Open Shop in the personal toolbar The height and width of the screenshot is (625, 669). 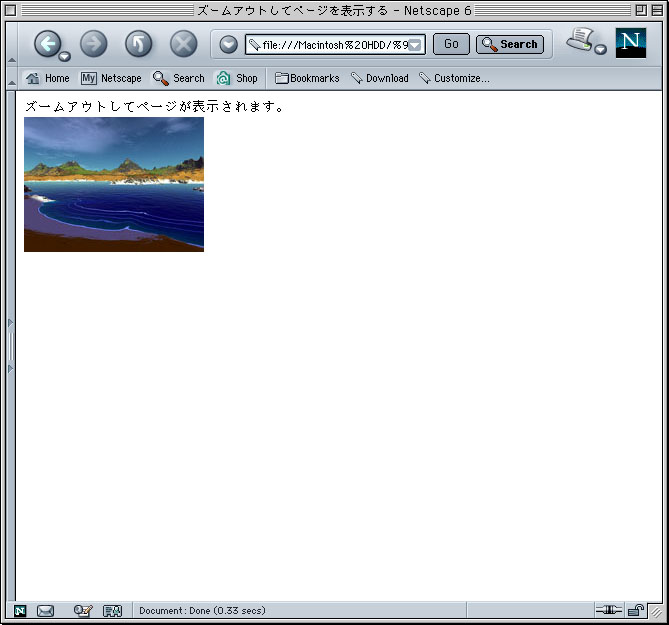coord(237,78)
